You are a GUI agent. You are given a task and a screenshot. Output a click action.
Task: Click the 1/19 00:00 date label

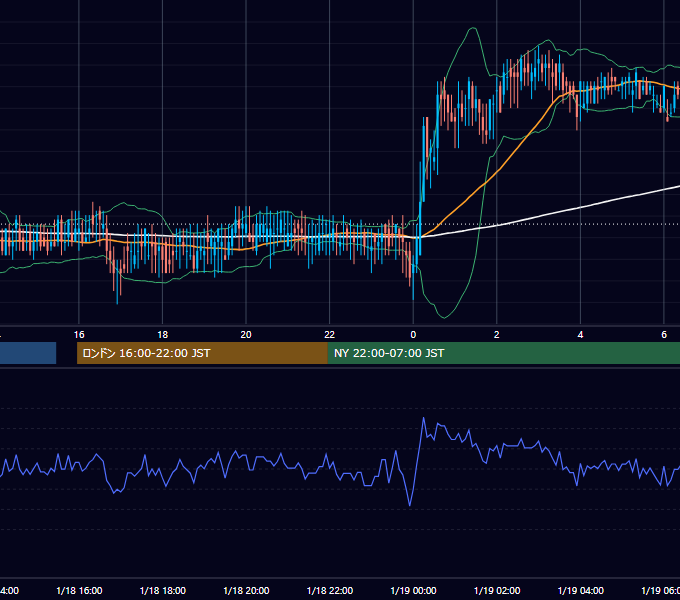(413, 590)
